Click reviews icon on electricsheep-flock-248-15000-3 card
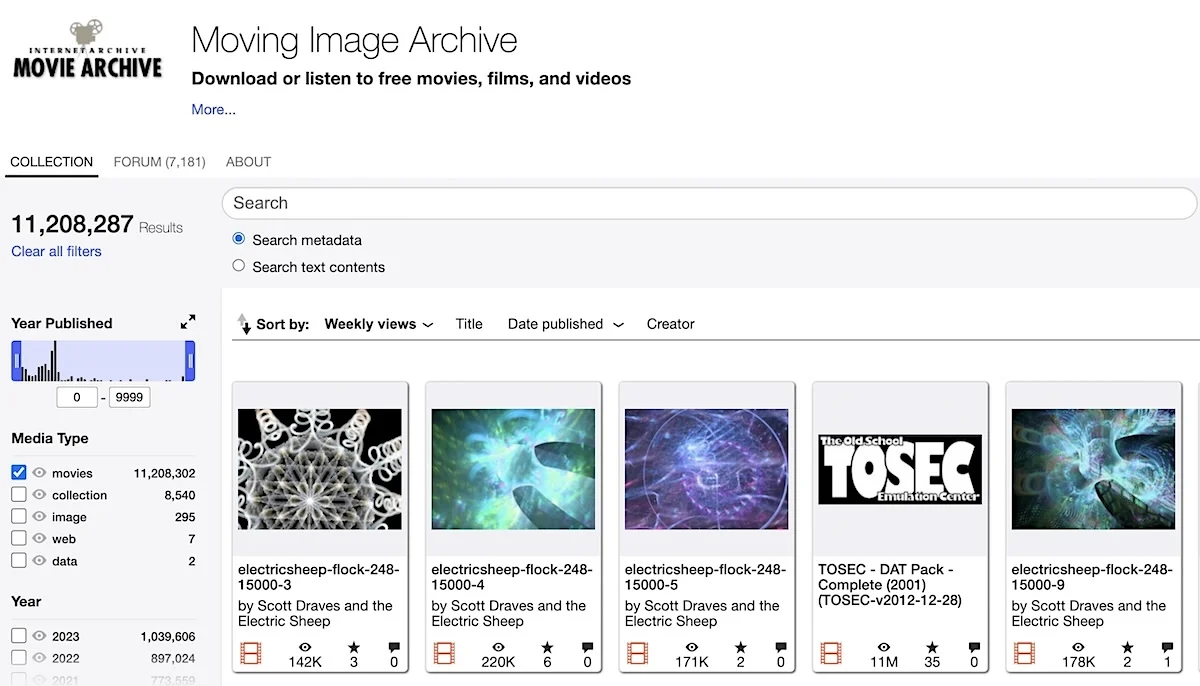Screen dimensions: 1200x686 pyautogui.click(x=393, y=648)
